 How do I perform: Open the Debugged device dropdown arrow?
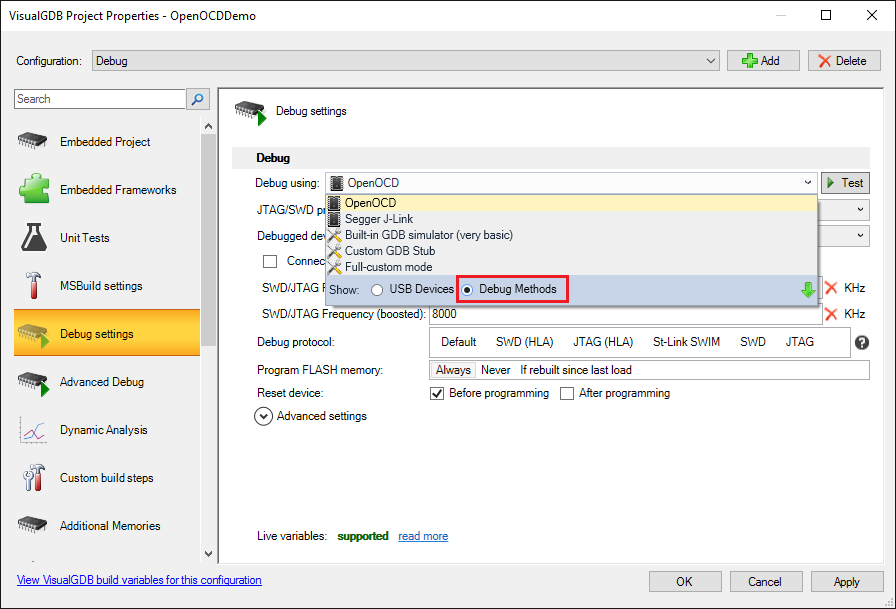860,235
